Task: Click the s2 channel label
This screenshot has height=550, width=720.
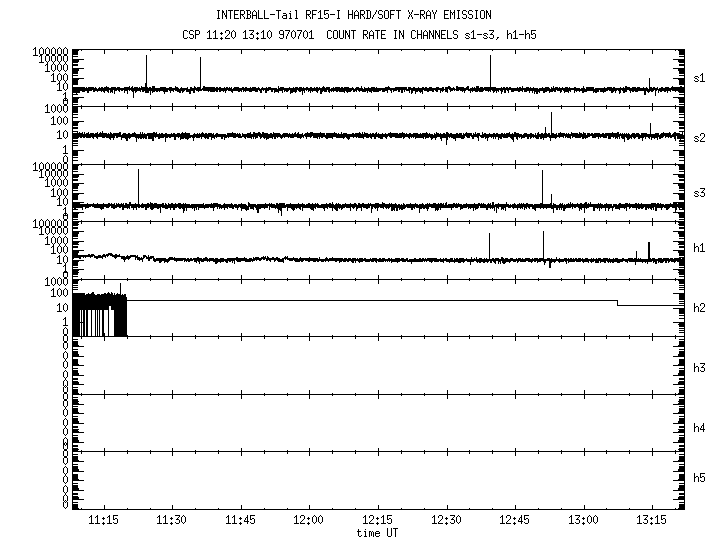Action: pyautogui.click(x=700, y=137)
